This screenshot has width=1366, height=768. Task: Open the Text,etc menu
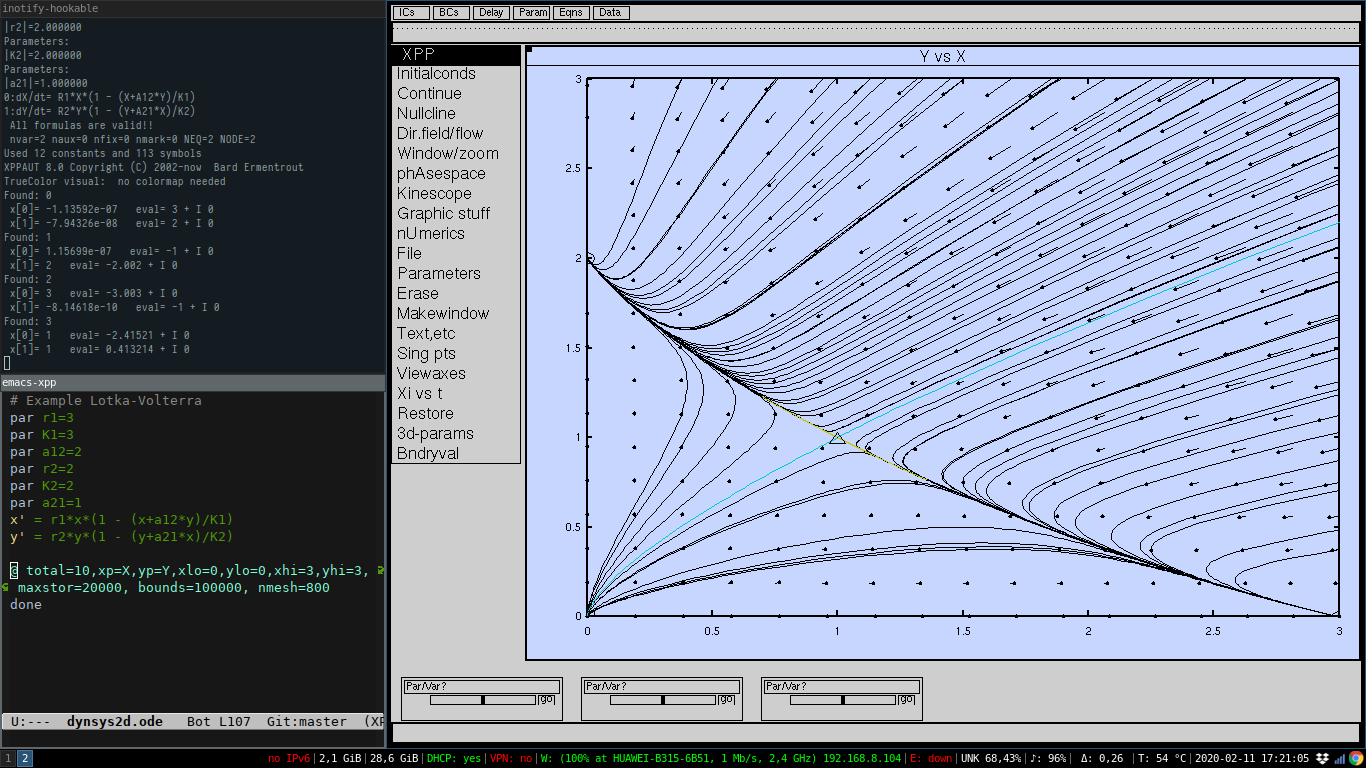[456, 334]
